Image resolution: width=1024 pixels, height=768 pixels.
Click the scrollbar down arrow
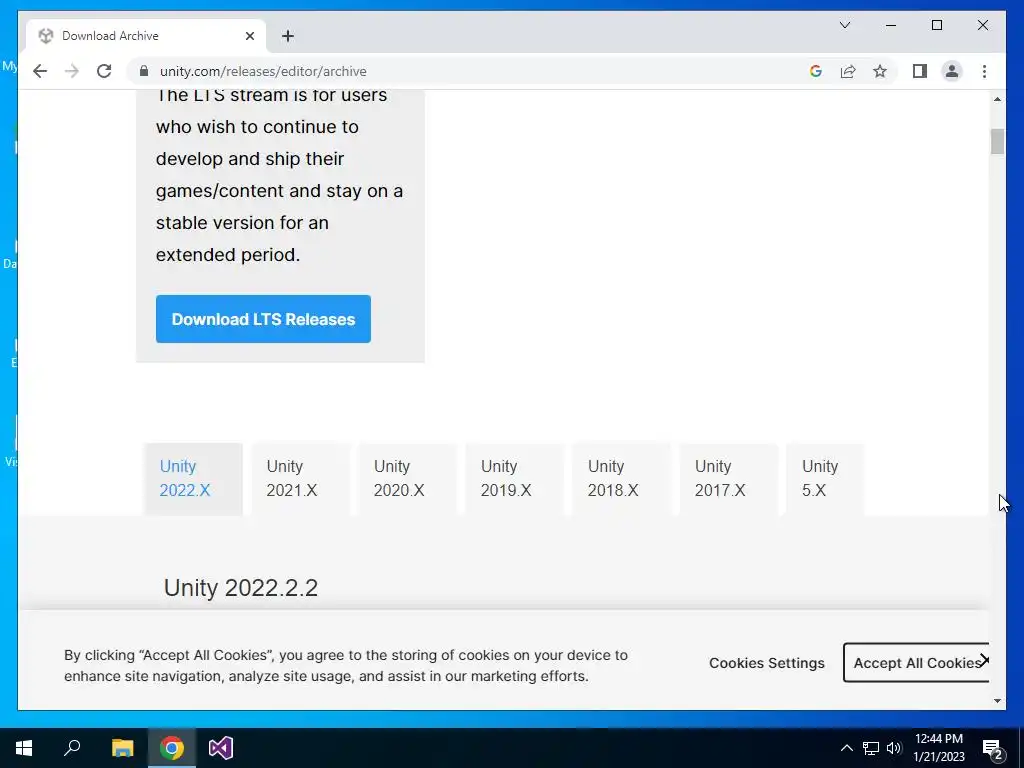(x=997, y=701)
